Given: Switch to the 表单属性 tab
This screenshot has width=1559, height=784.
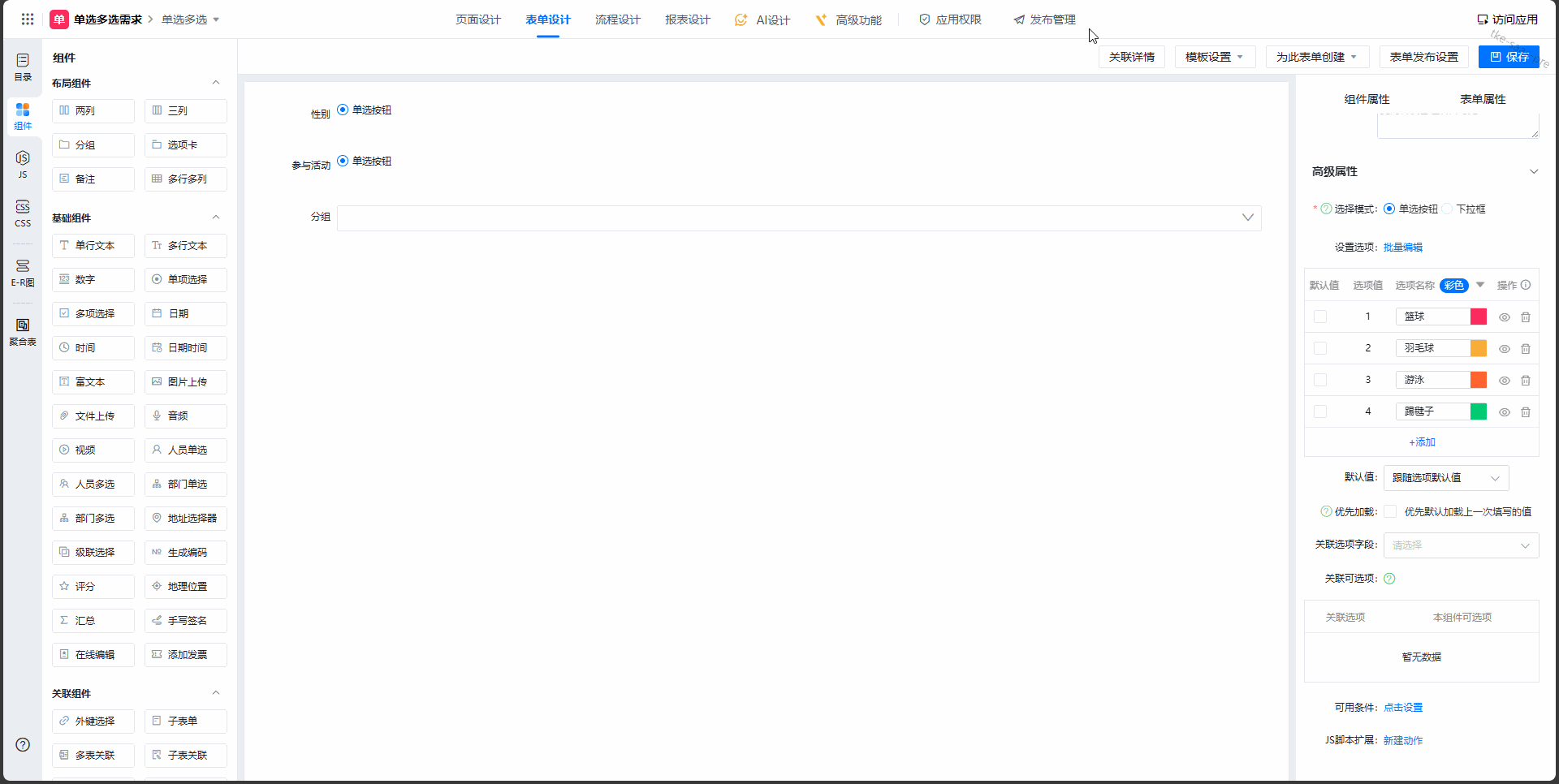Looking at the screenshot, I should [x=1483, y=99].
